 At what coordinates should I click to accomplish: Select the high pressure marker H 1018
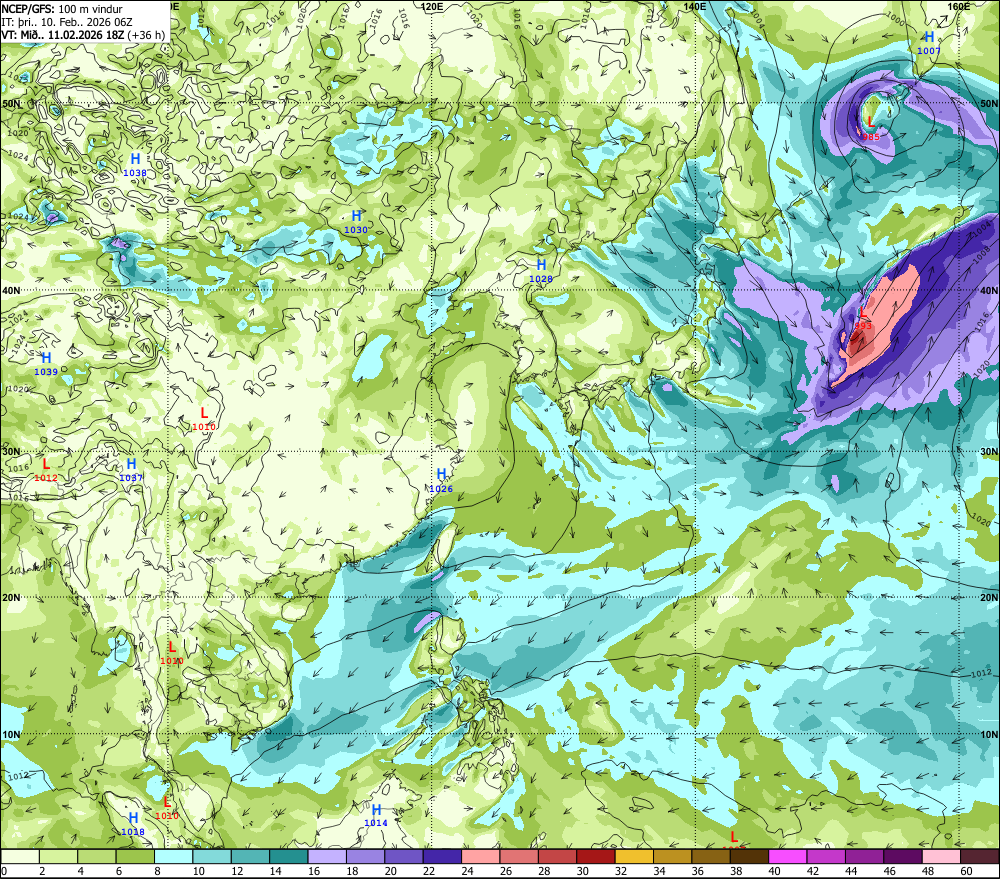(x=133, y=824)
